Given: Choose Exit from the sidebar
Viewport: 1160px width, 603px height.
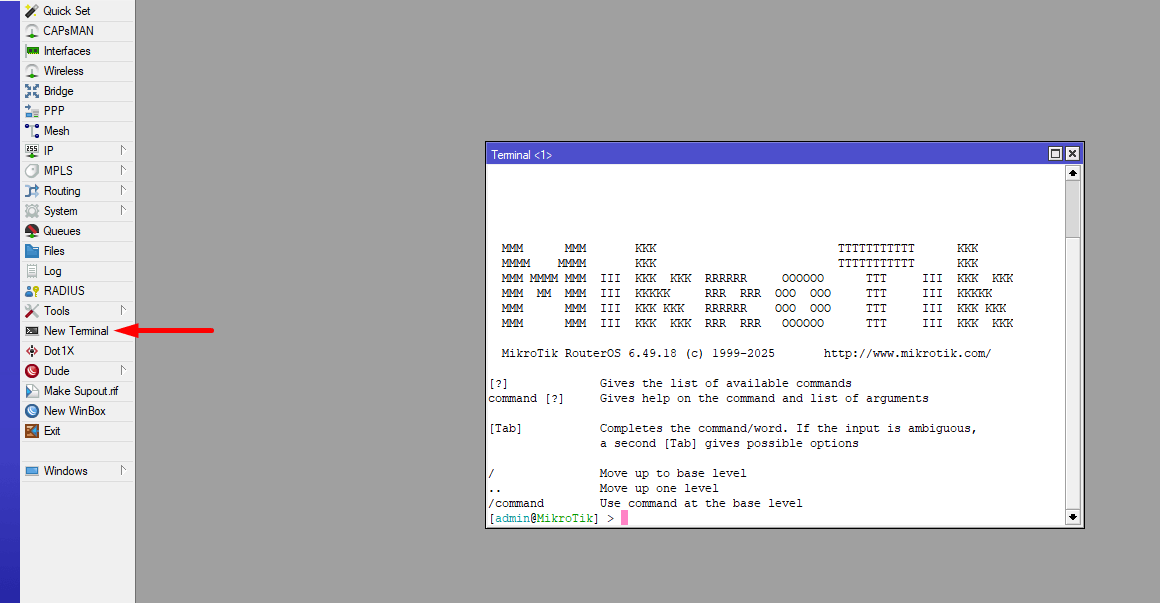Looking at the screenshot, I should [x=78, y=431].
